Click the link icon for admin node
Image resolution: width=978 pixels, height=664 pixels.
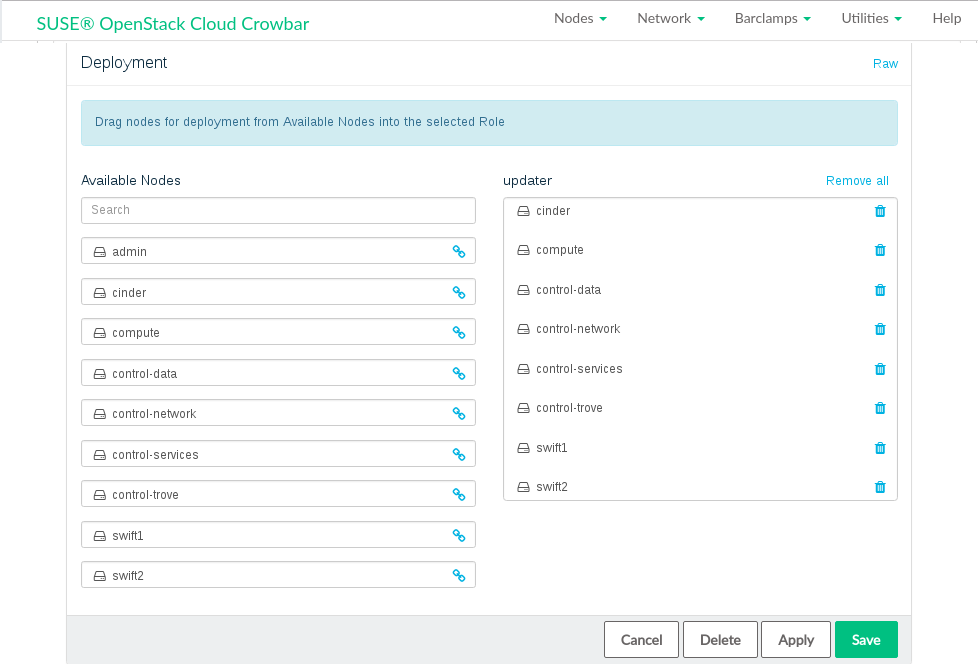coord(459,252)
